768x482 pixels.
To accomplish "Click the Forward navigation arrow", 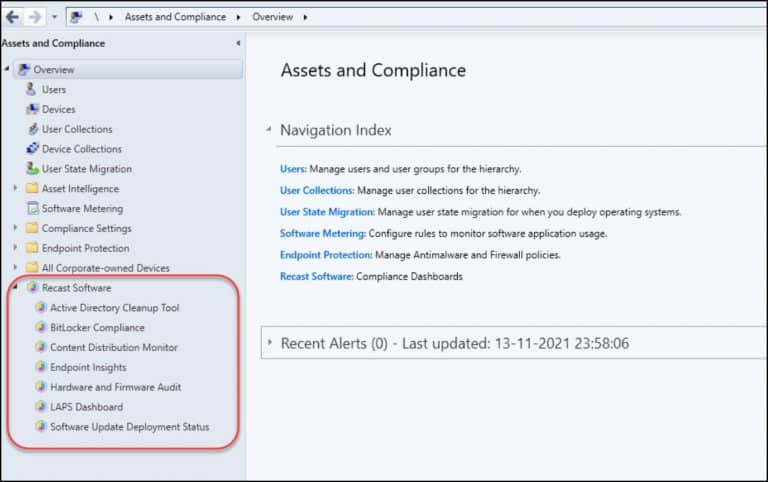I will [x=35, y=17].
